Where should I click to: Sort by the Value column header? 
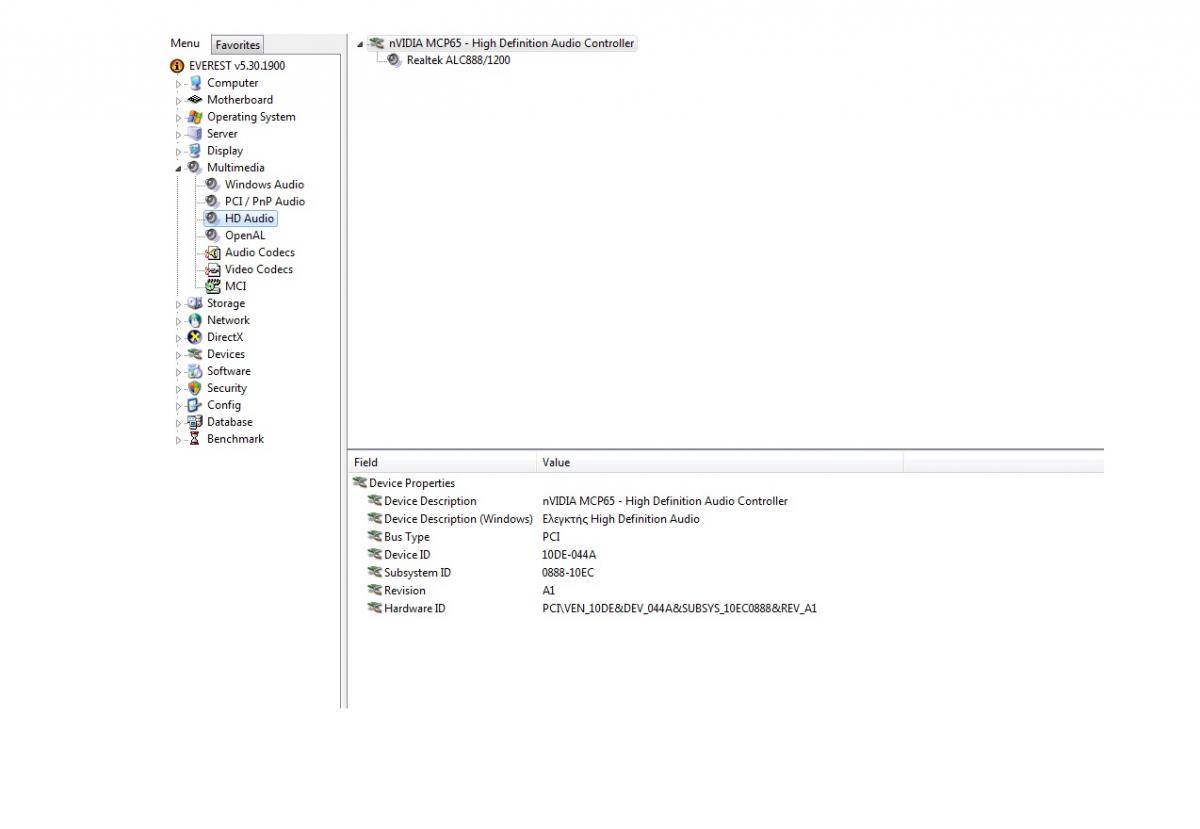click(x=719, y=462)
